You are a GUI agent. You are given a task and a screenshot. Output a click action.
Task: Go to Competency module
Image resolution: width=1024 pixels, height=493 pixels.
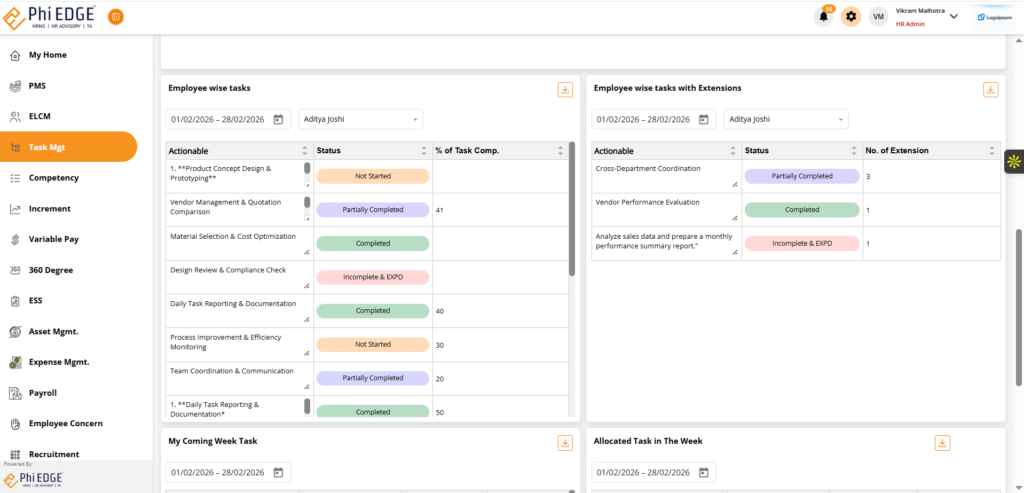coord(53,178)
